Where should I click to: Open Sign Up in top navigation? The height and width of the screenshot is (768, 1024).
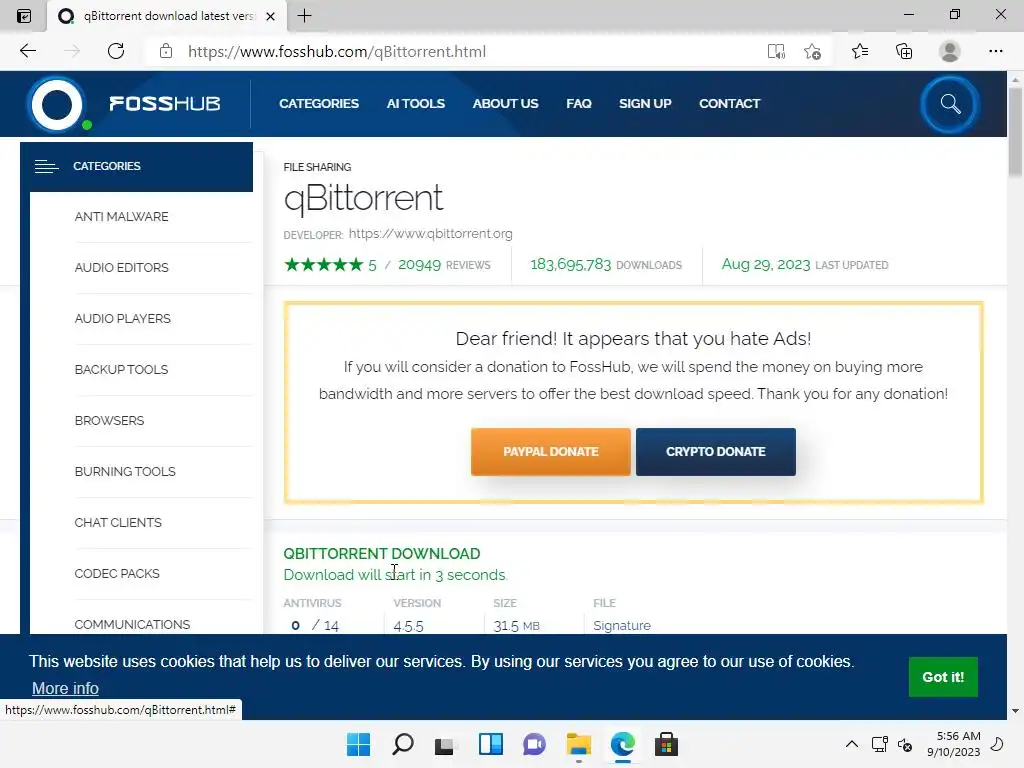tap(645, 104)
